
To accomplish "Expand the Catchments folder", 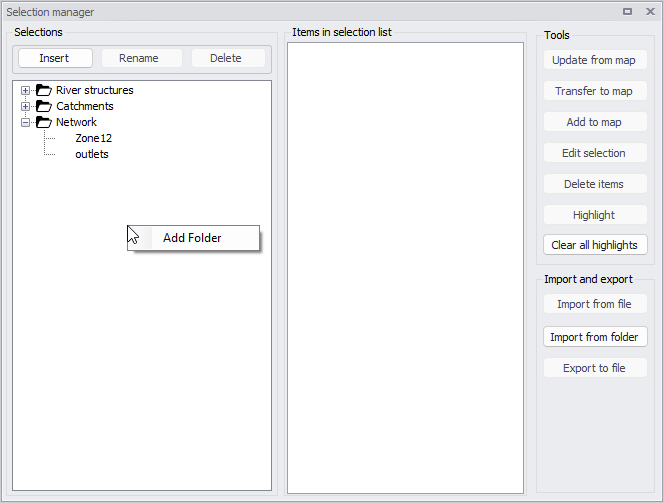I will tap(25, 106).
